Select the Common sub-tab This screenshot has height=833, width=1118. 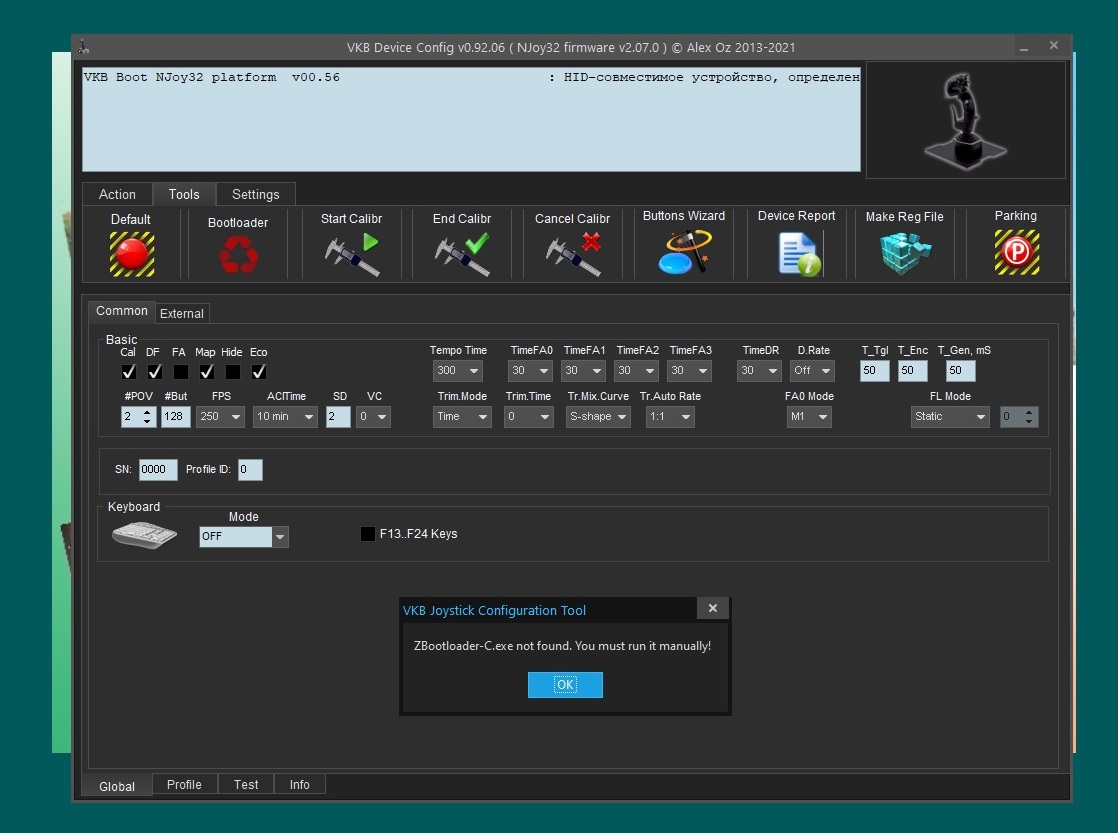122,311
